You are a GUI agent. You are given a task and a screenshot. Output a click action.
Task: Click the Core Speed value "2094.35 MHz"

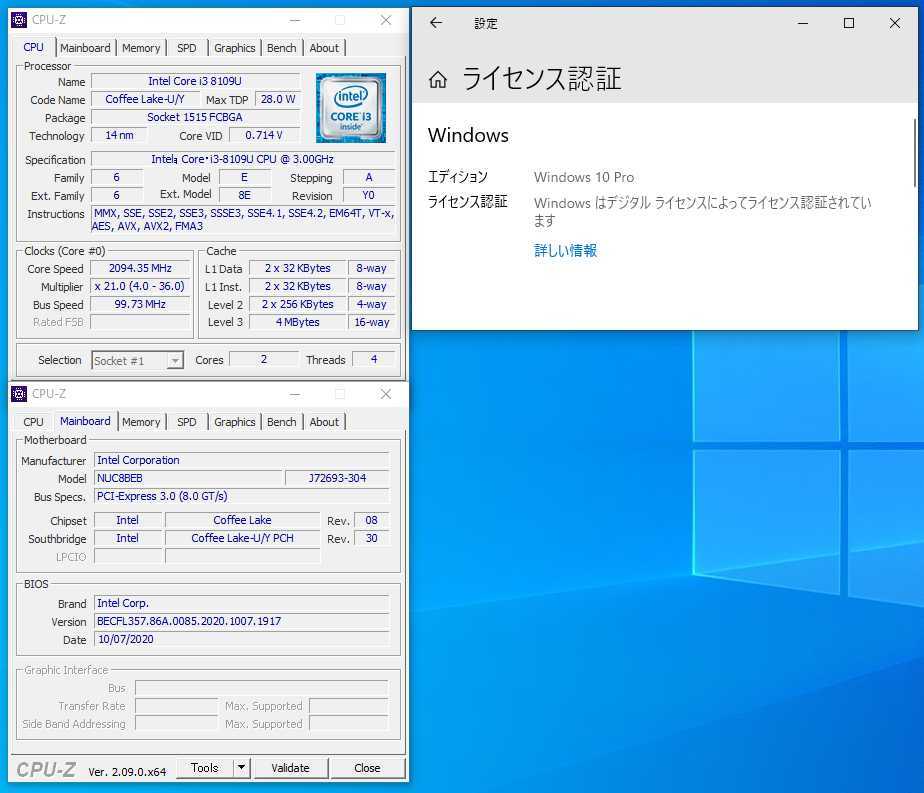click(140, 268)
